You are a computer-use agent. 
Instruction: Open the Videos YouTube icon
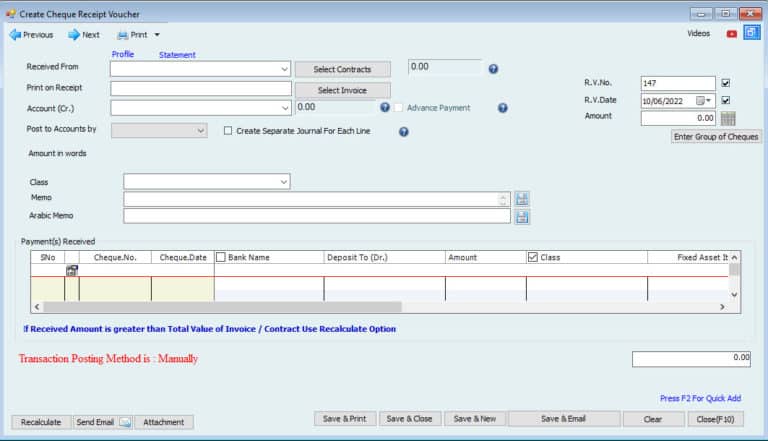point(732,33)
